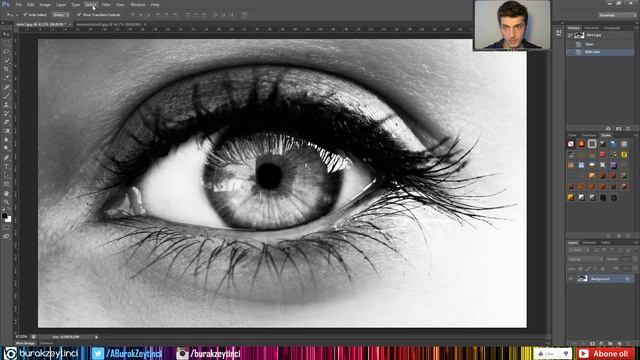The image size is (640, 360).
Task: Select the Dodge tool
Action: (6, 149)
